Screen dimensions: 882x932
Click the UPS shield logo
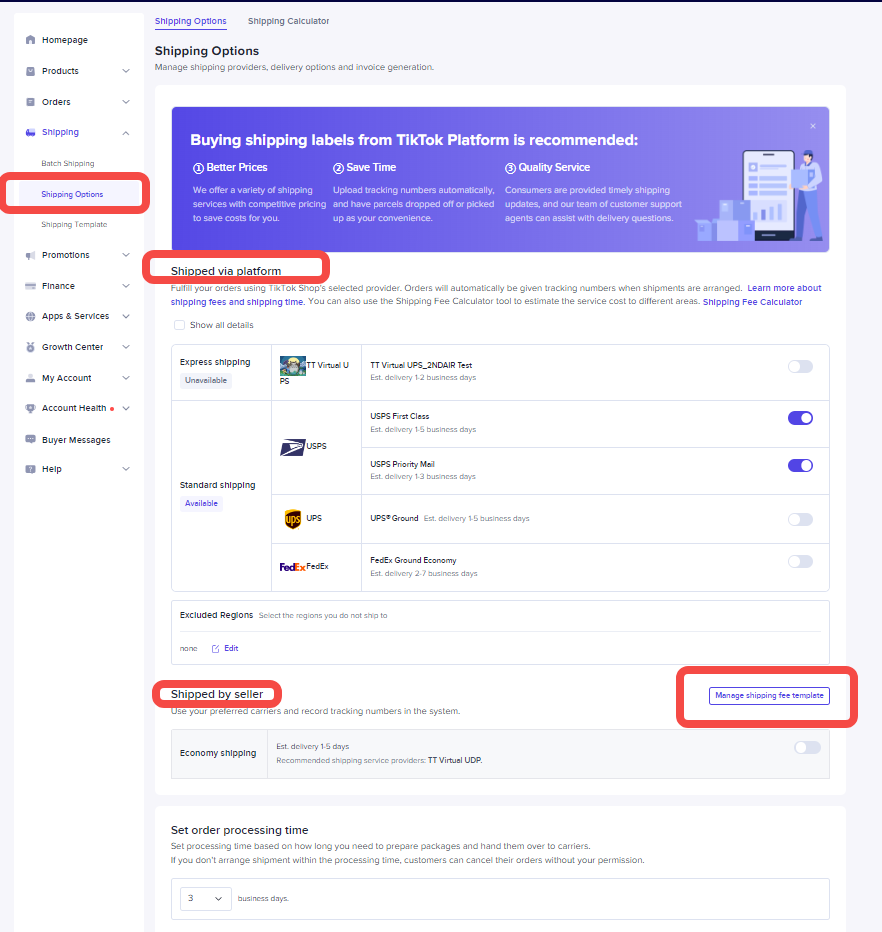293,519
